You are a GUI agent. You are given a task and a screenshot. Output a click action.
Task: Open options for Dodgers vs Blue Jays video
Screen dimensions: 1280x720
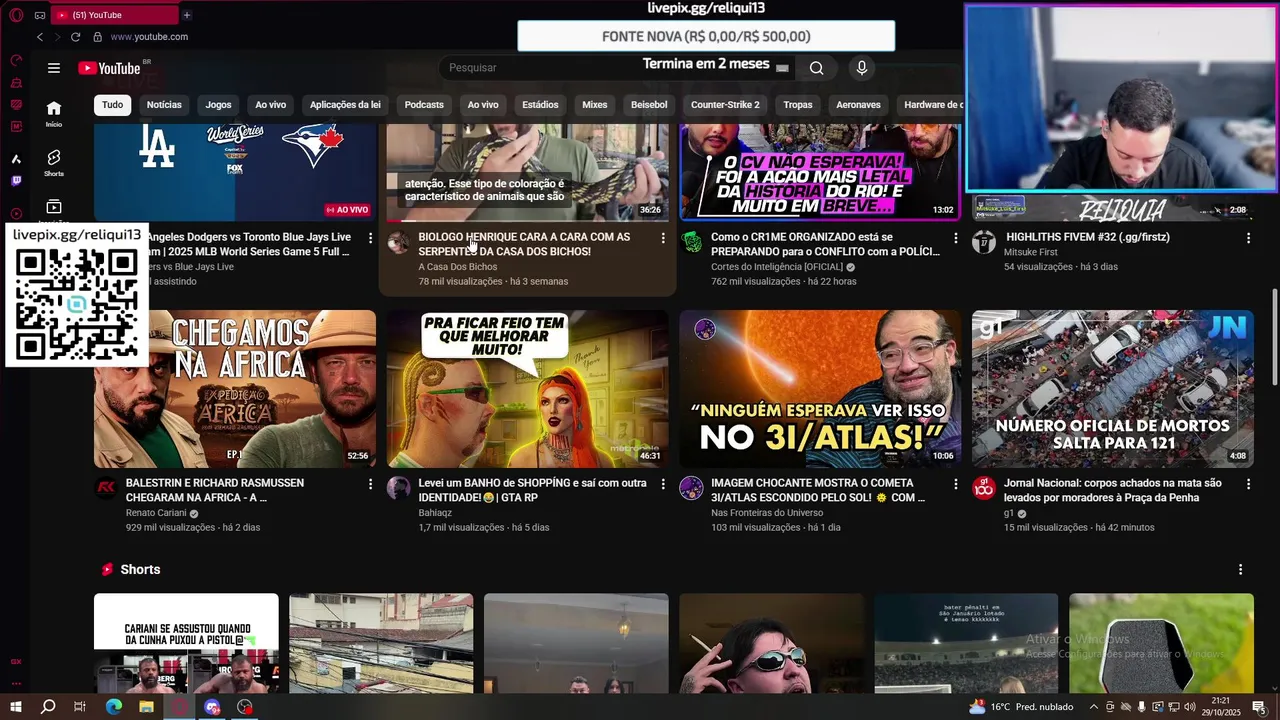click(370, 238)
